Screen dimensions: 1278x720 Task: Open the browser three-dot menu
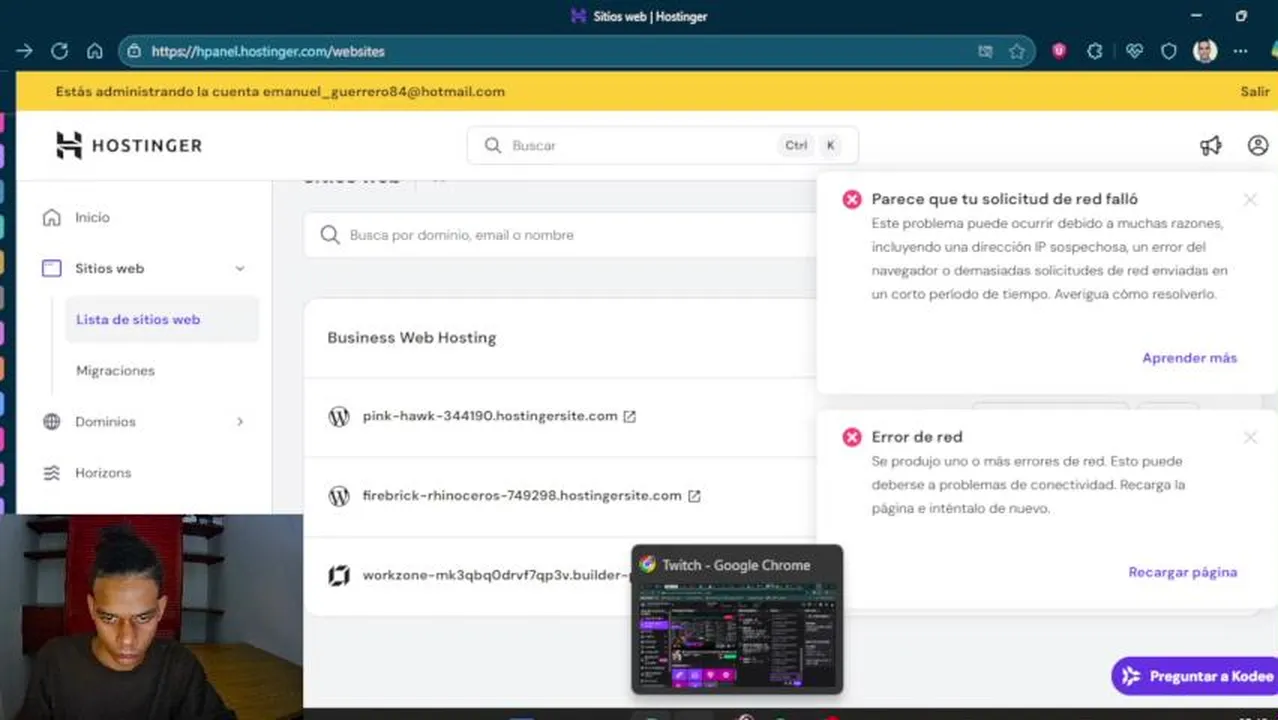tap(1240, 51)
